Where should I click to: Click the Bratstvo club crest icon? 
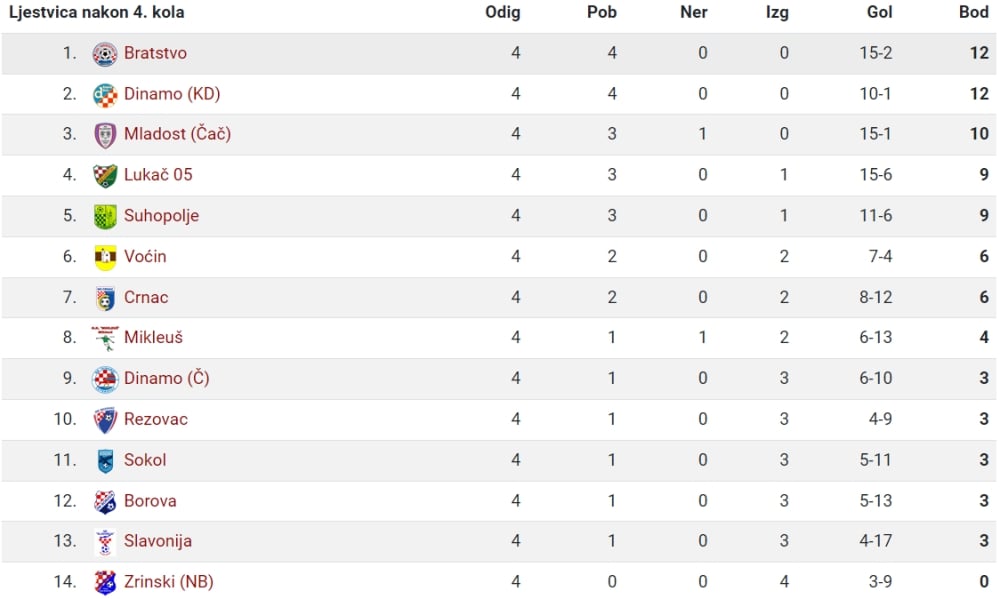point(105,54)
